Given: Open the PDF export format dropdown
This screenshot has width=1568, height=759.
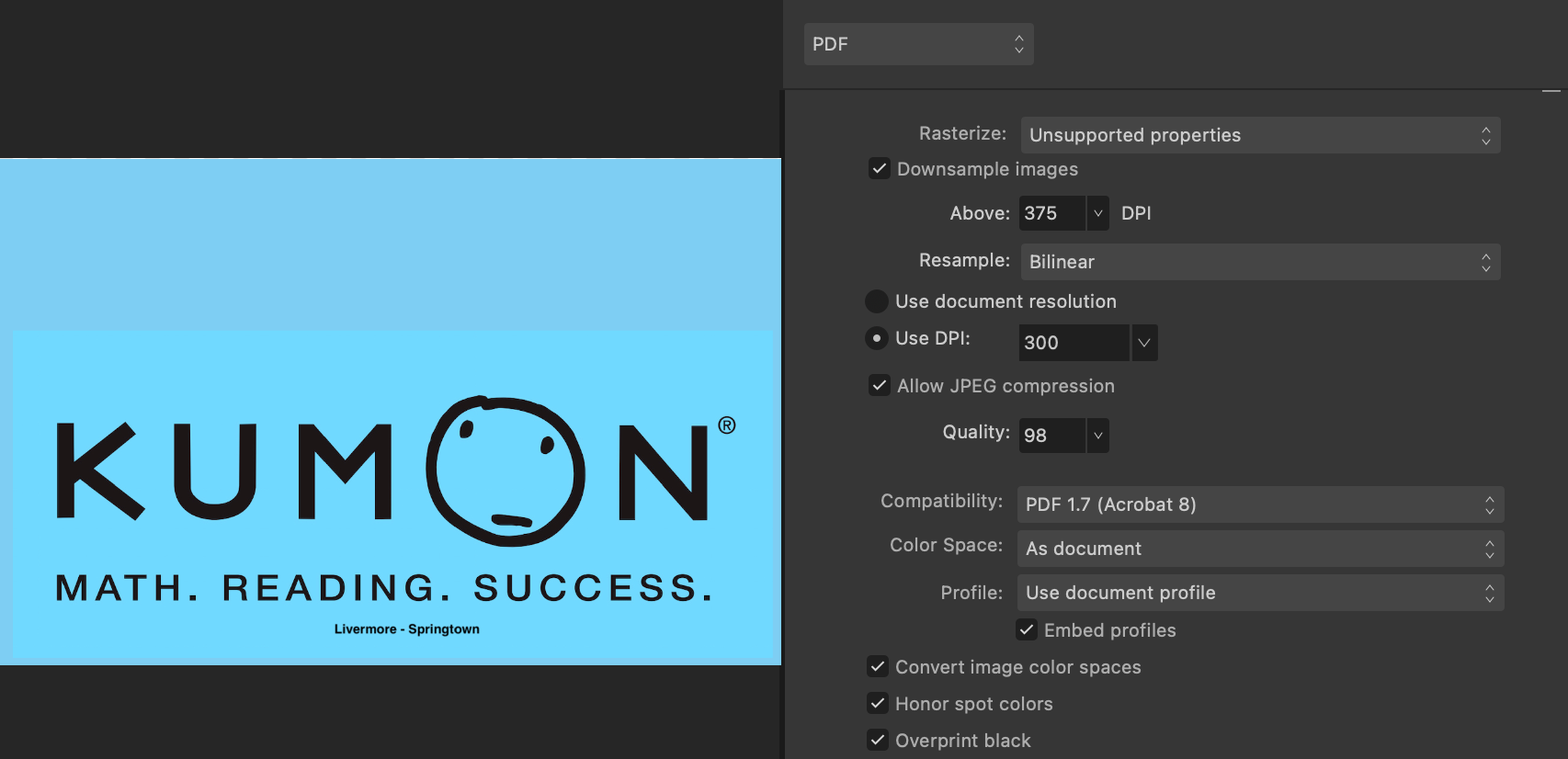Looking at the screenshot, I should coord(918,44).
